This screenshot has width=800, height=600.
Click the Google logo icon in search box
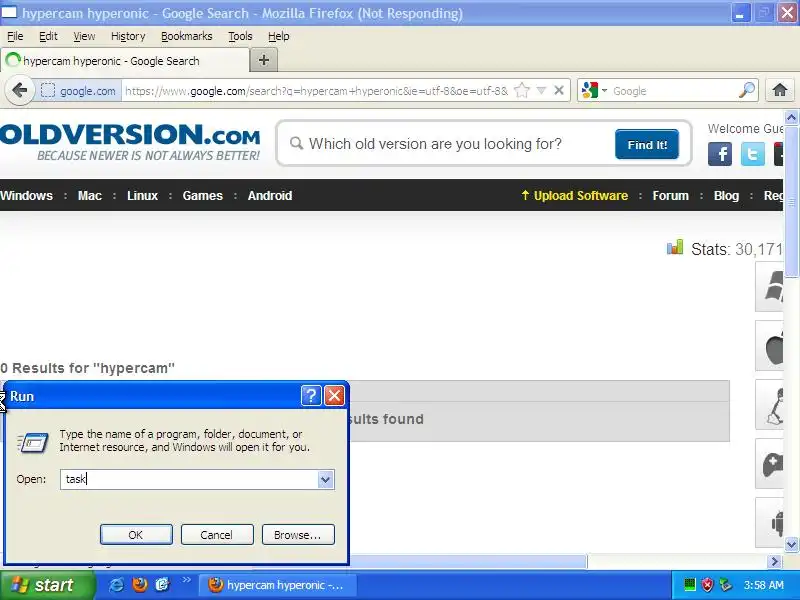pos(589,90)
